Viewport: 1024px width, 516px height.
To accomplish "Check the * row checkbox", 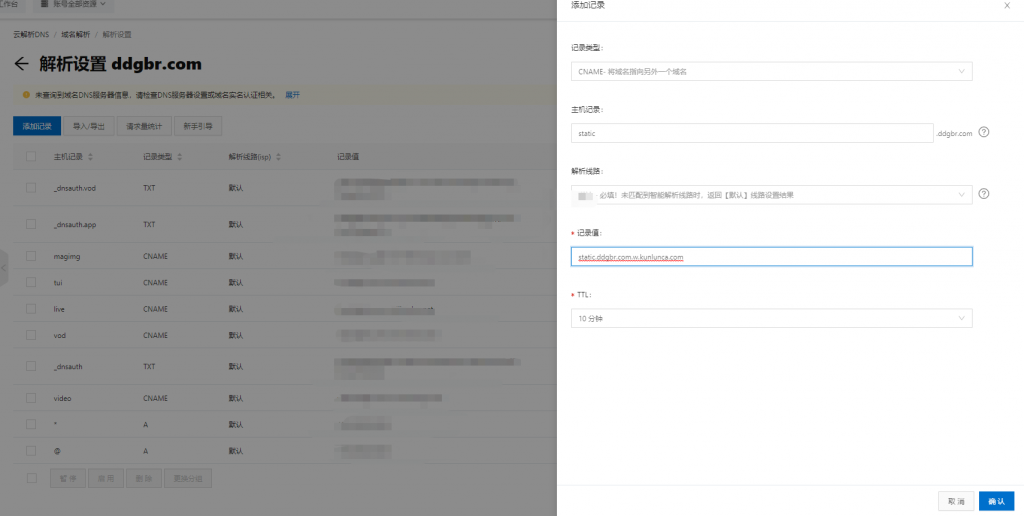I will pos(31,424).
